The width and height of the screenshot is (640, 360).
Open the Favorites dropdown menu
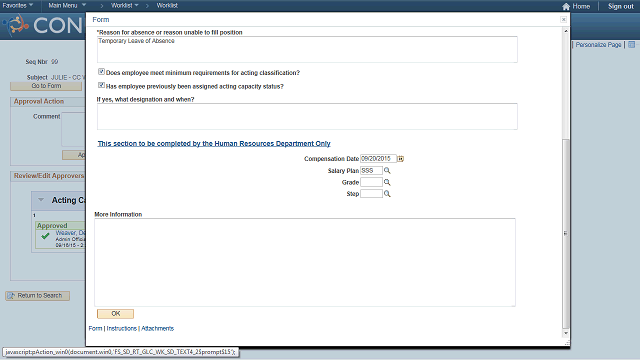tap(18, 5)
